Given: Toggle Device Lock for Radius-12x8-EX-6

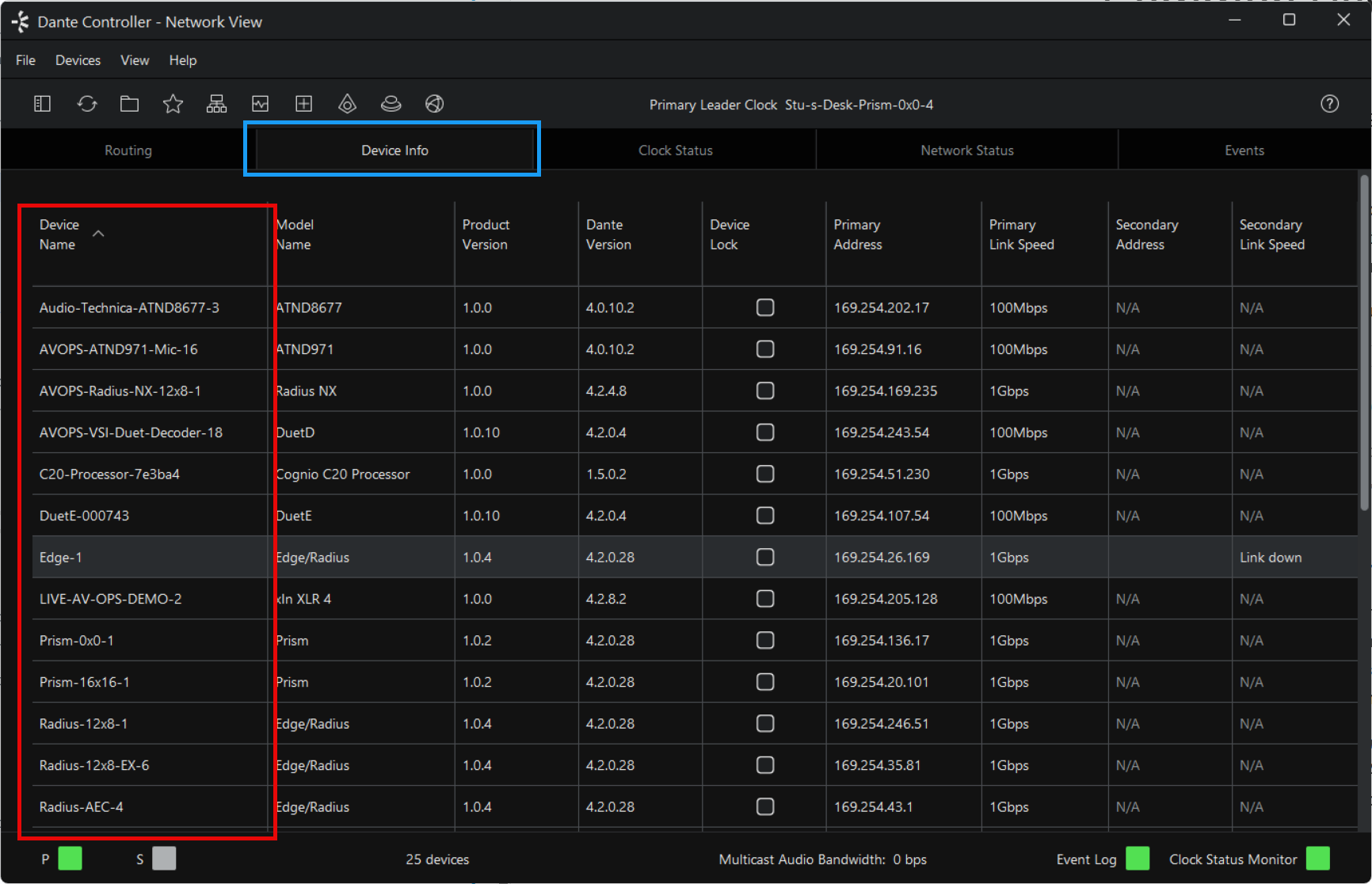Looking at the screenshot, I should tap(765, 765).
